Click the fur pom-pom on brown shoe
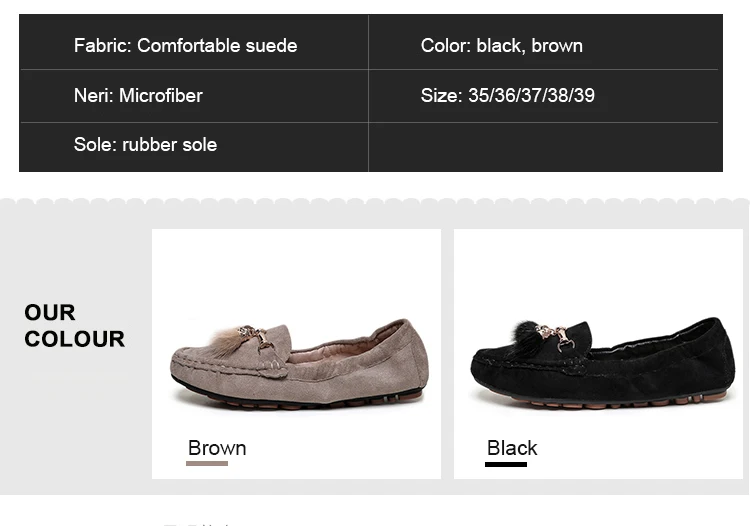The width and height of the screenshot is (750, 526). pos(226,341)
